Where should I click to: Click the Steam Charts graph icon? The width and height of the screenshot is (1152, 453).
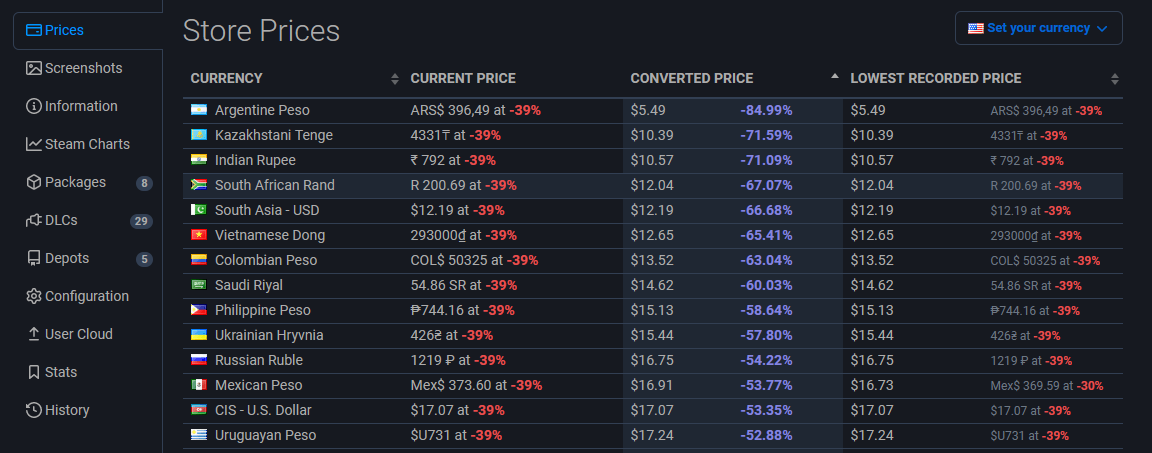point(33,145)
